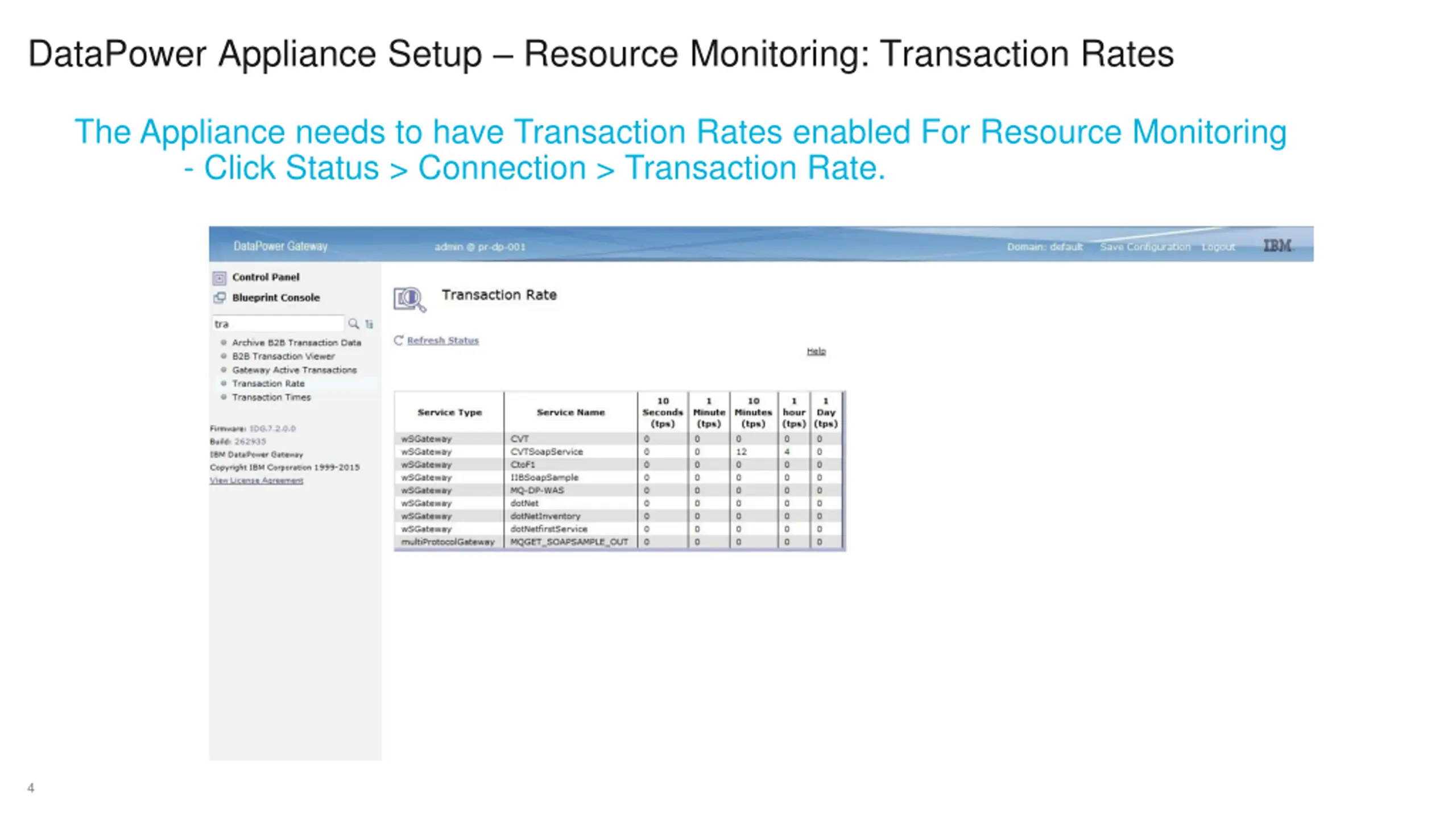Click Save Configuration in header
The image size is (1456, 819).
click(x=1145, y=247)
